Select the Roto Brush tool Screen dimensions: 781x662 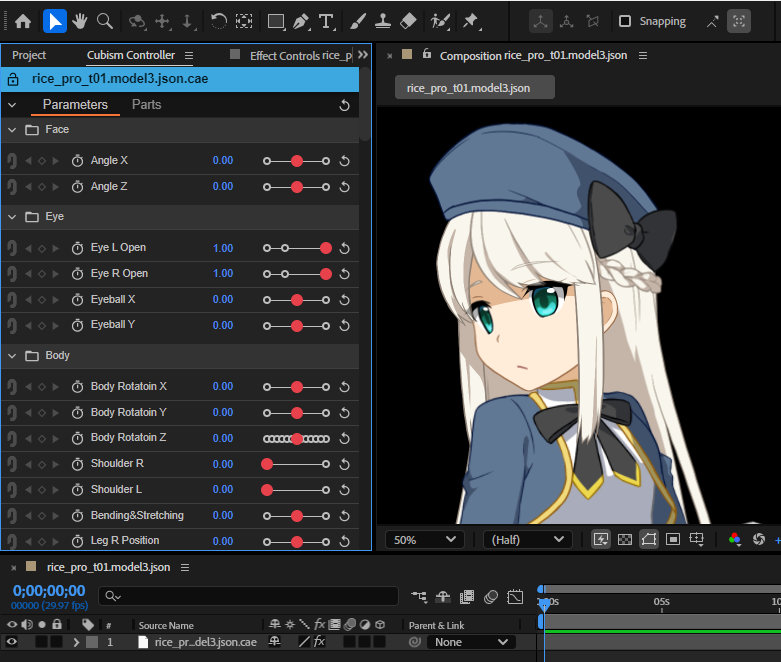[440, 21]
